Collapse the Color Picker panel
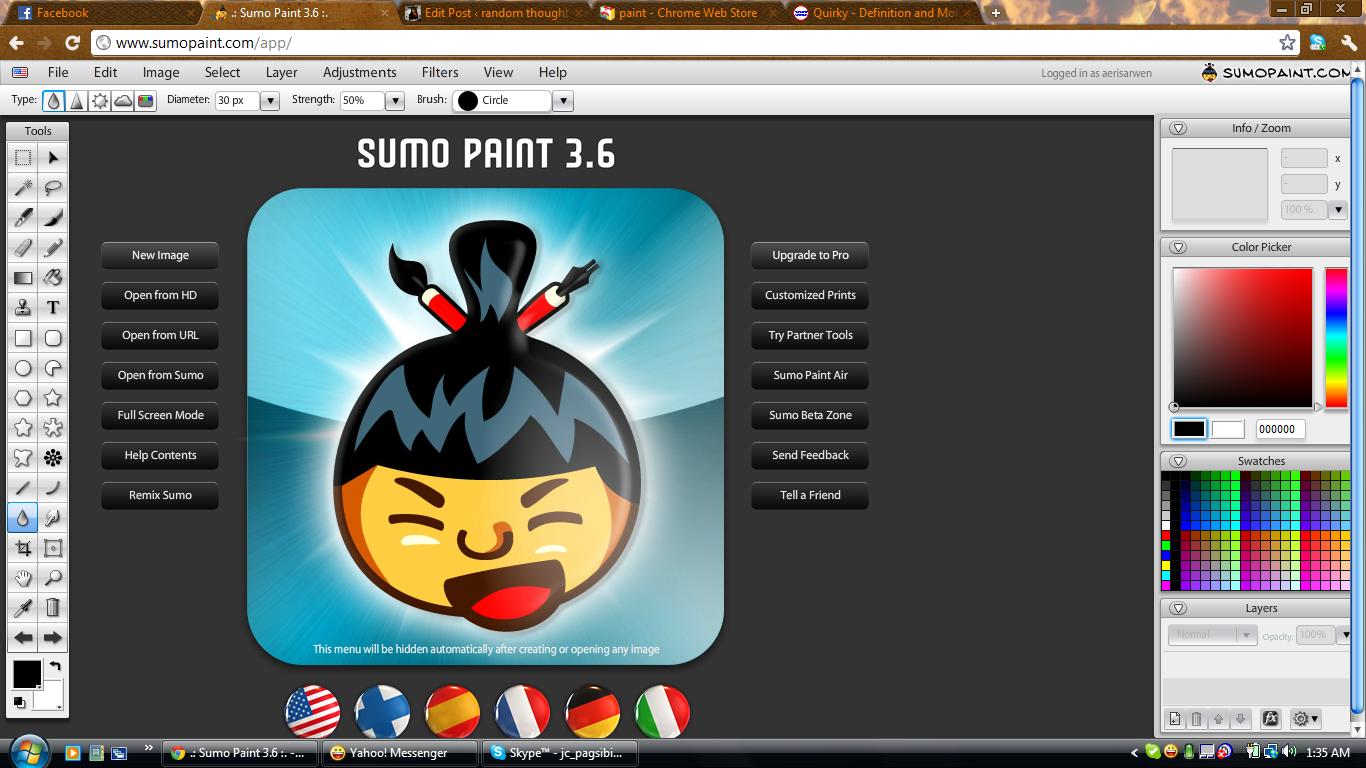This screenshot has height=768, width=1366. coord(1178,247)
